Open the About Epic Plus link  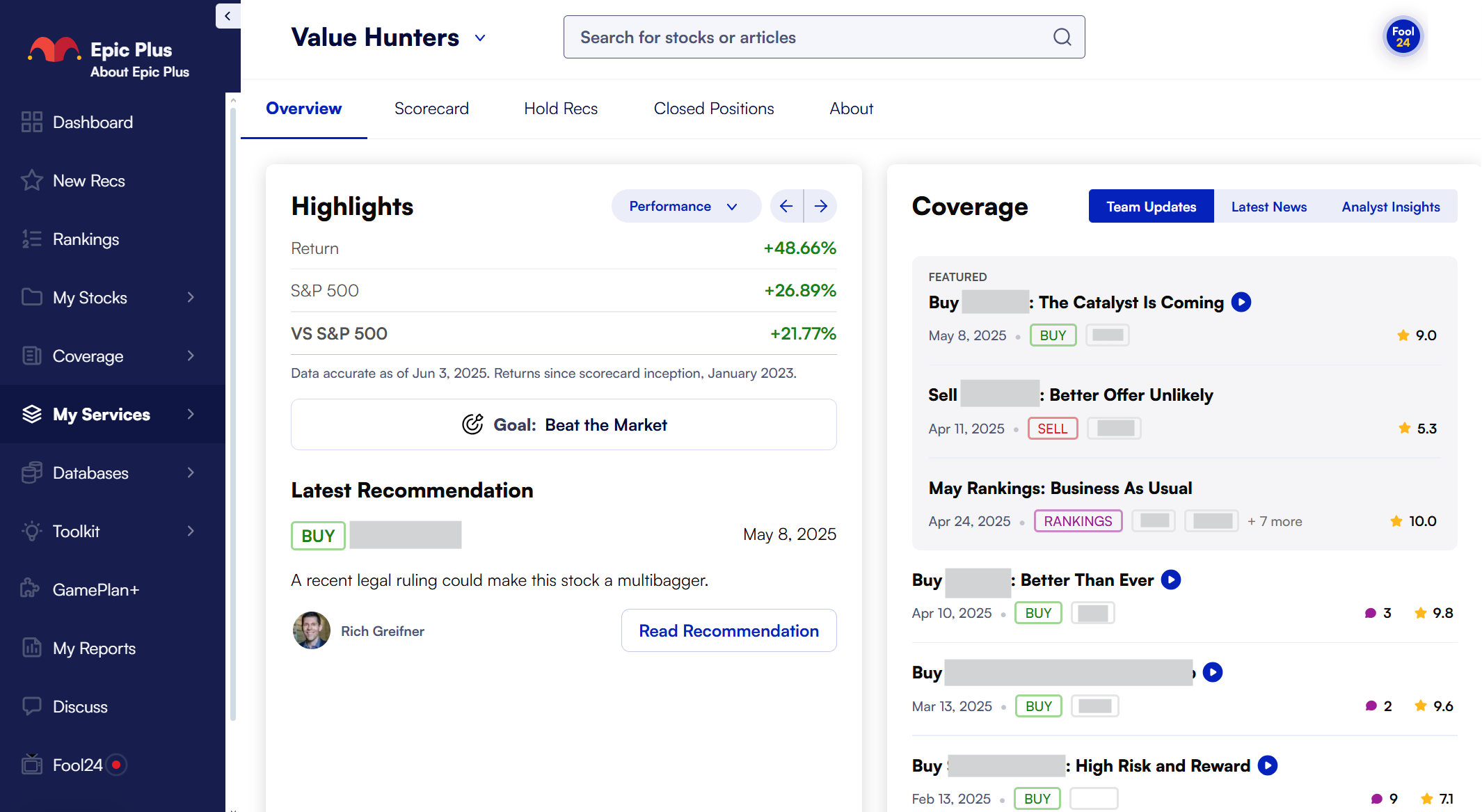[139, 72]
